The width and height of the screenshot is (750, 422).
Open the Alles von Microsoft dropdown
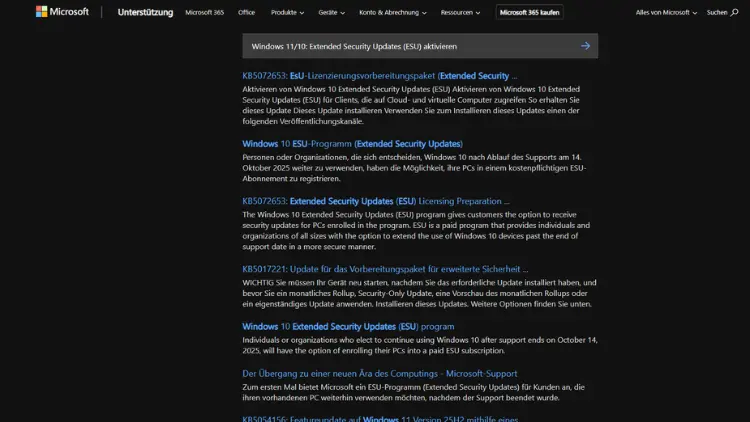[666, 12]
